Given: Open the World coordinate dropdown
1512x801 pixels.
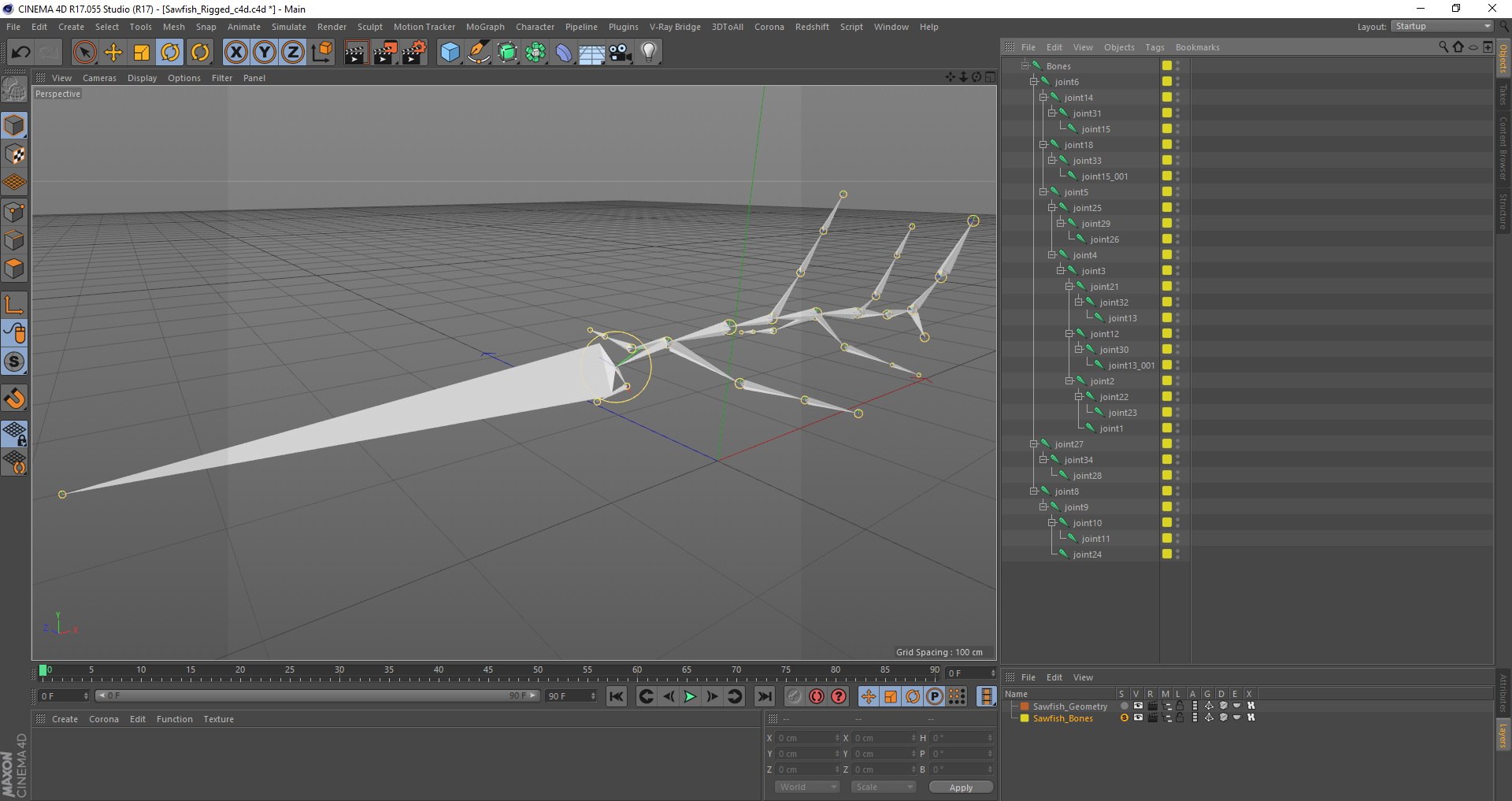Looking at the screenshot, I should [807, 787].
